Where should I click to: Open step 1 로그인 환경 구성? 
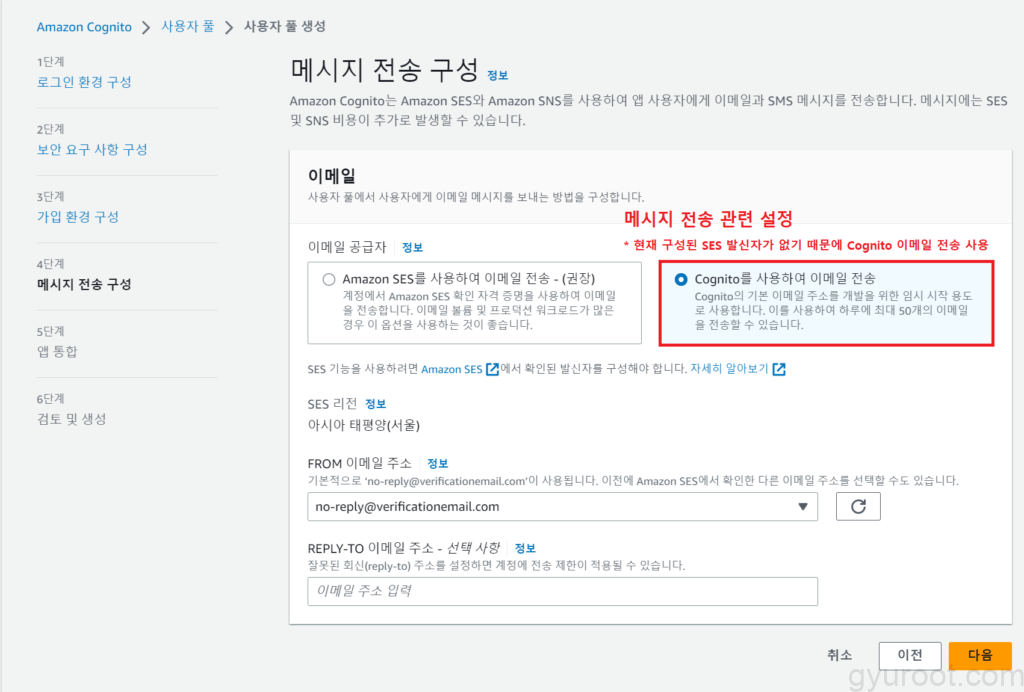(84, 82)
